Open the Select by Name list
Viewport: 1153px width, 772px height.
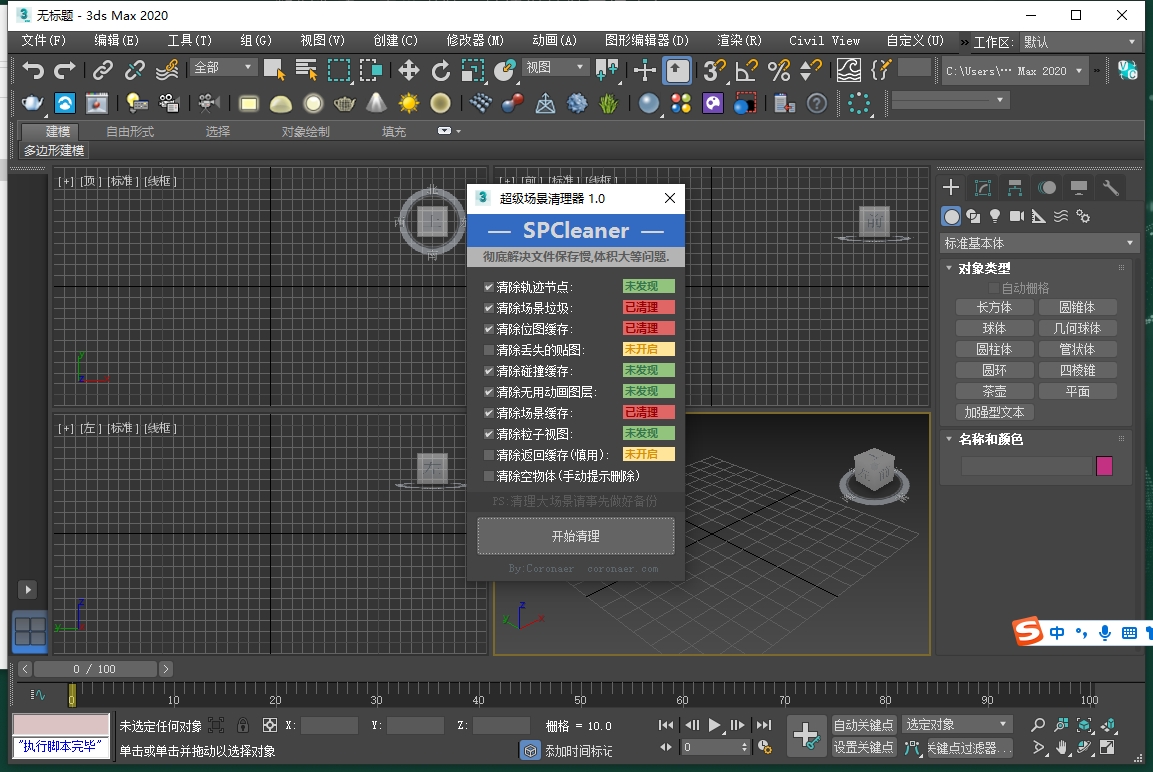[305, 70]
